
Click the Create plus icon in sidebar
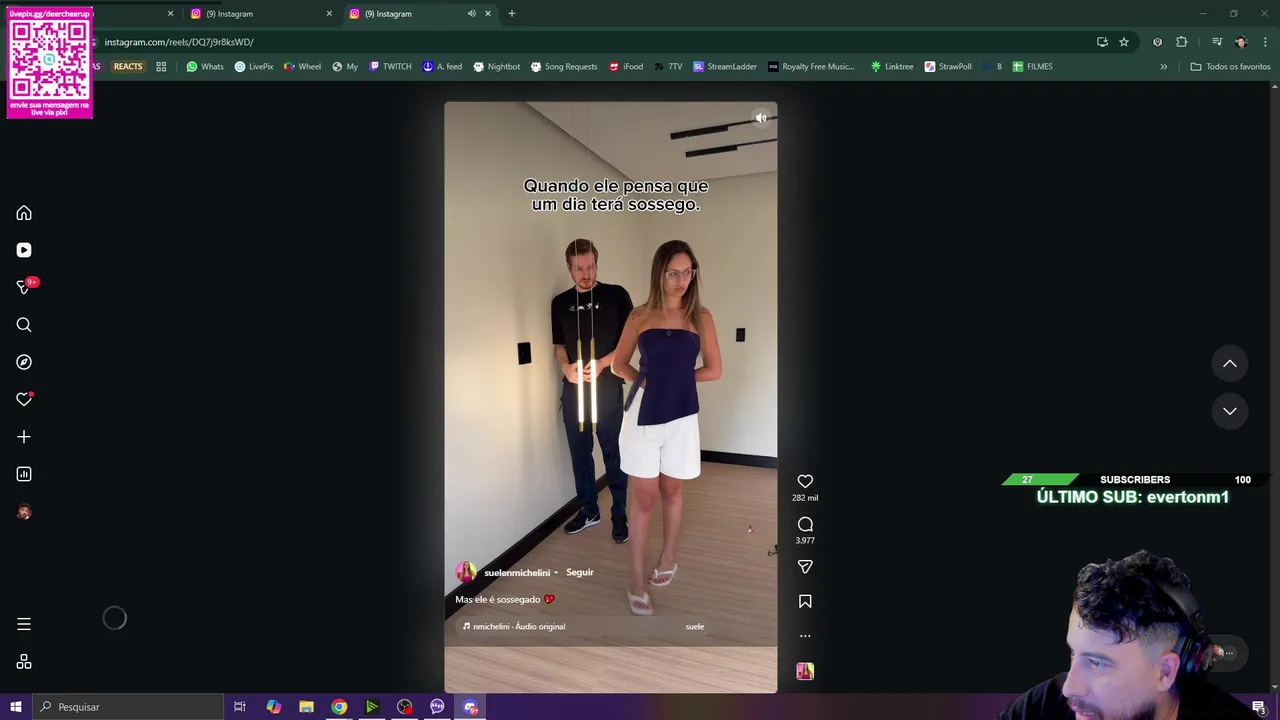[24, 437]
